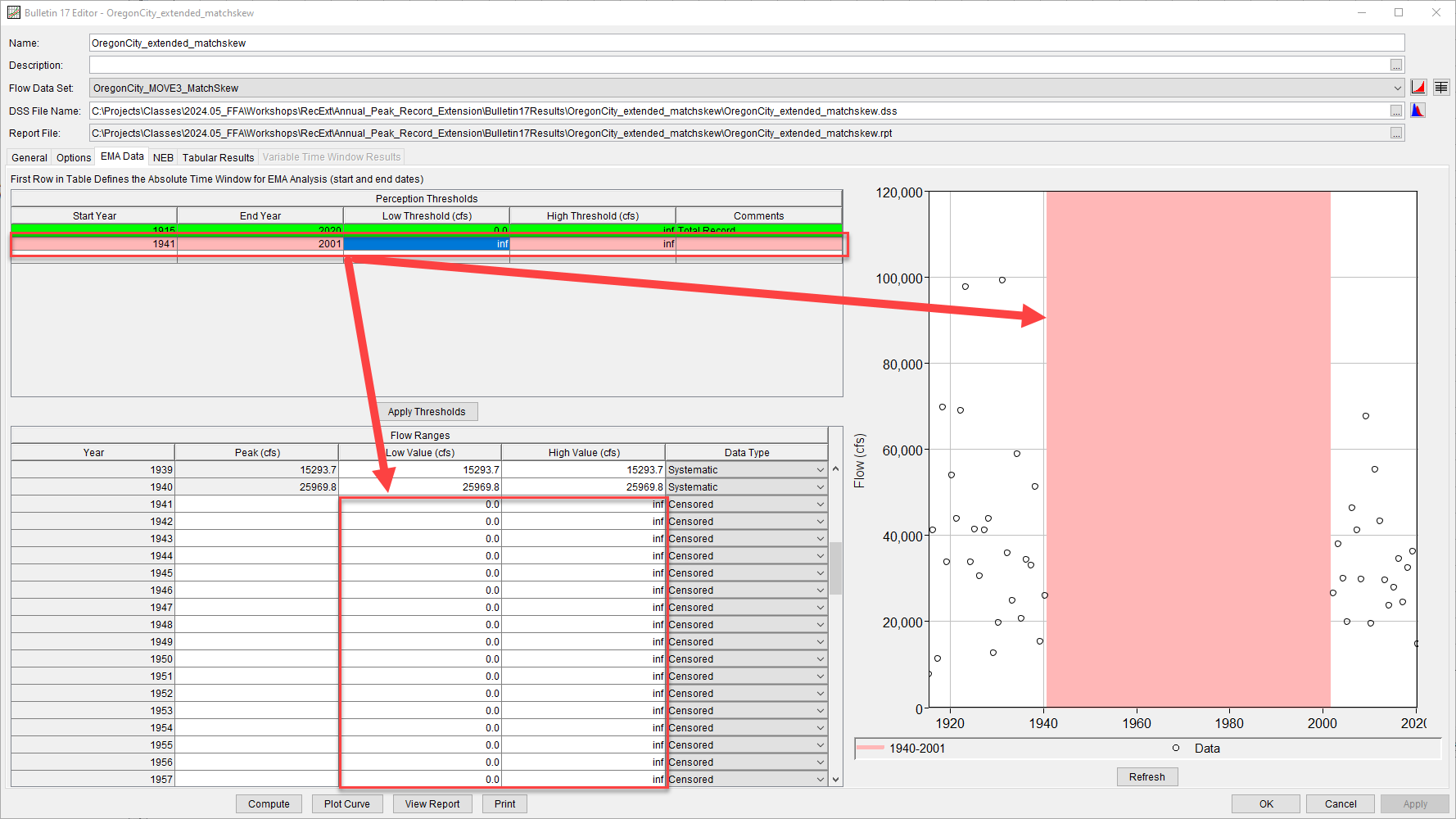This screenshot has width=1456, height=819.
Task: Select highlighted Low Threshold inf cell
Action: 427,244
